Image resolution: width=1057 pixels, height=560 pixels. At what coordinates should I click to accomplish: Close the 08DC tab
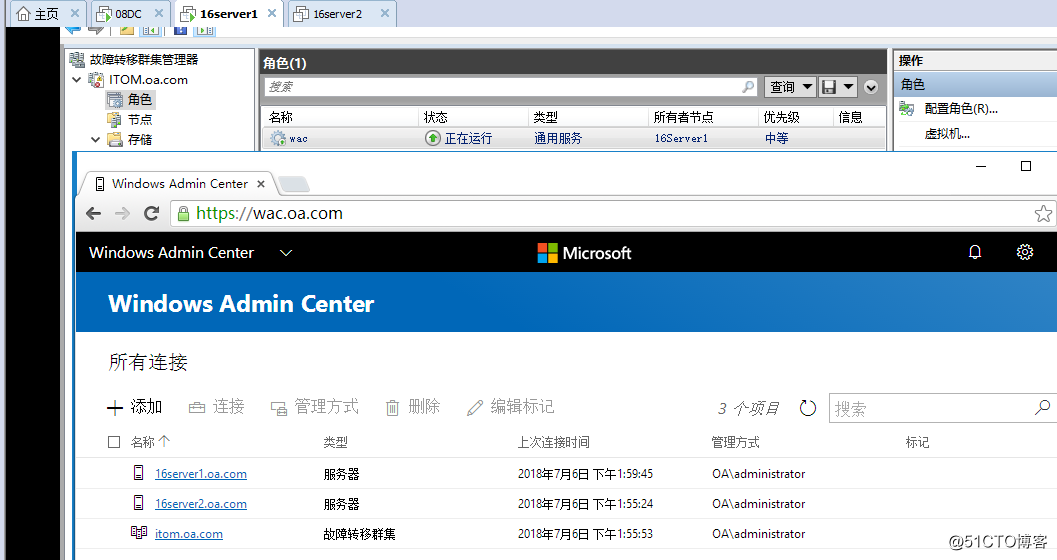(x=159, y=13)
